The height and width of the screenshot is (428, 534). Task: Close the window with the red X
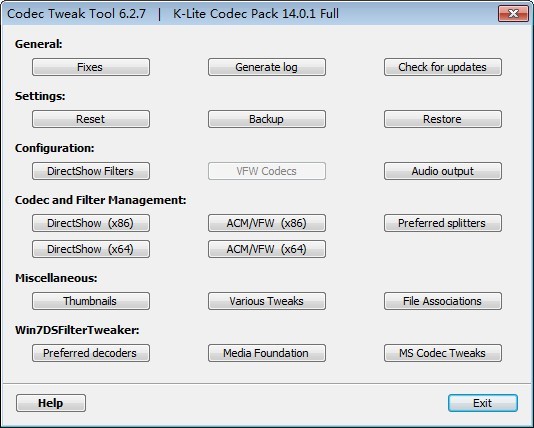coord(513,14)
